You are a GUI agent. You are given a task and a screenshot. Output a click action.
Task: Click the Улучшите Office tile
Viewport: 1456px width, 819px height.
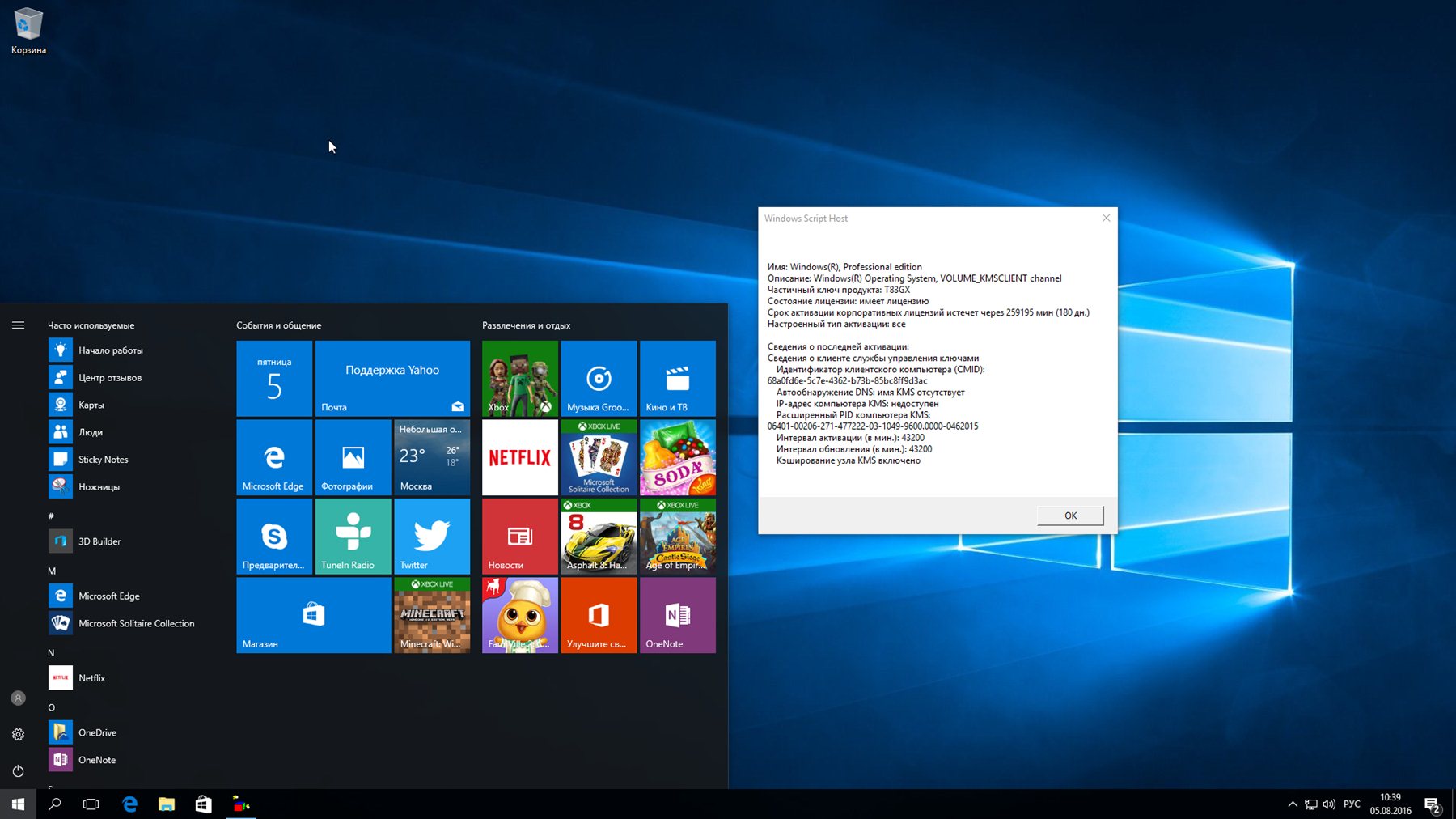point(599,615)
